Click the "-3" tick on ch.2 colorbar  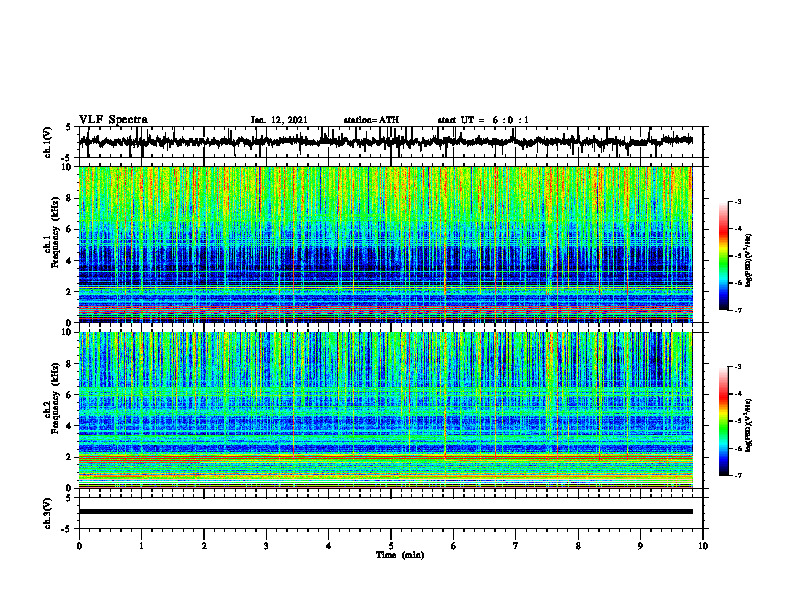pos(738,367)
